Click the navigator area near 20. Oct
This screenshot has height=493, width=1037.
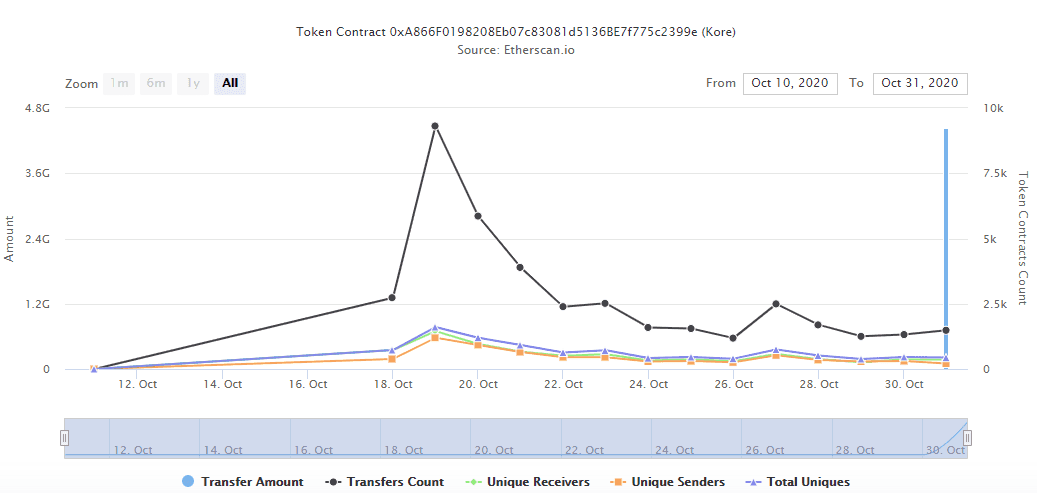(492, 439)
